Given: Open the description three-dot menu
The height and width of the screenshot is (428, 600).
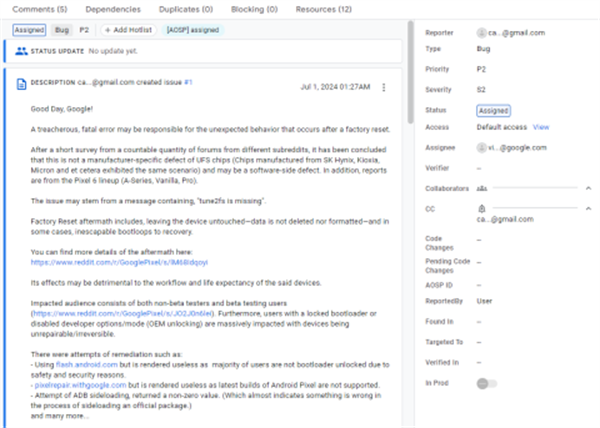Looking at the screenshot, I should (384, 87).
